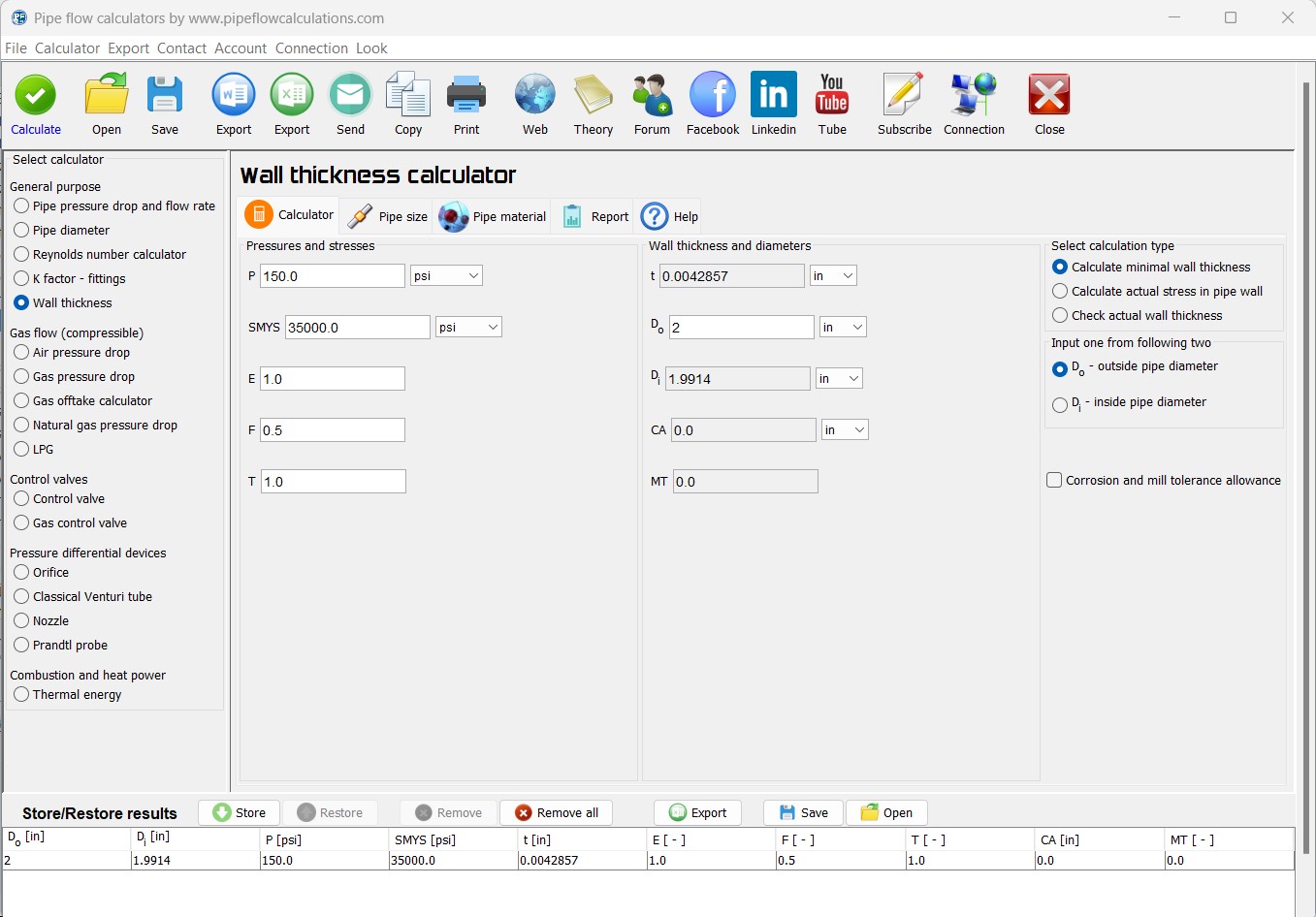Open the LinkedIn icon in toolbar
Screen dimensions: 1316x917
point(773,96)
